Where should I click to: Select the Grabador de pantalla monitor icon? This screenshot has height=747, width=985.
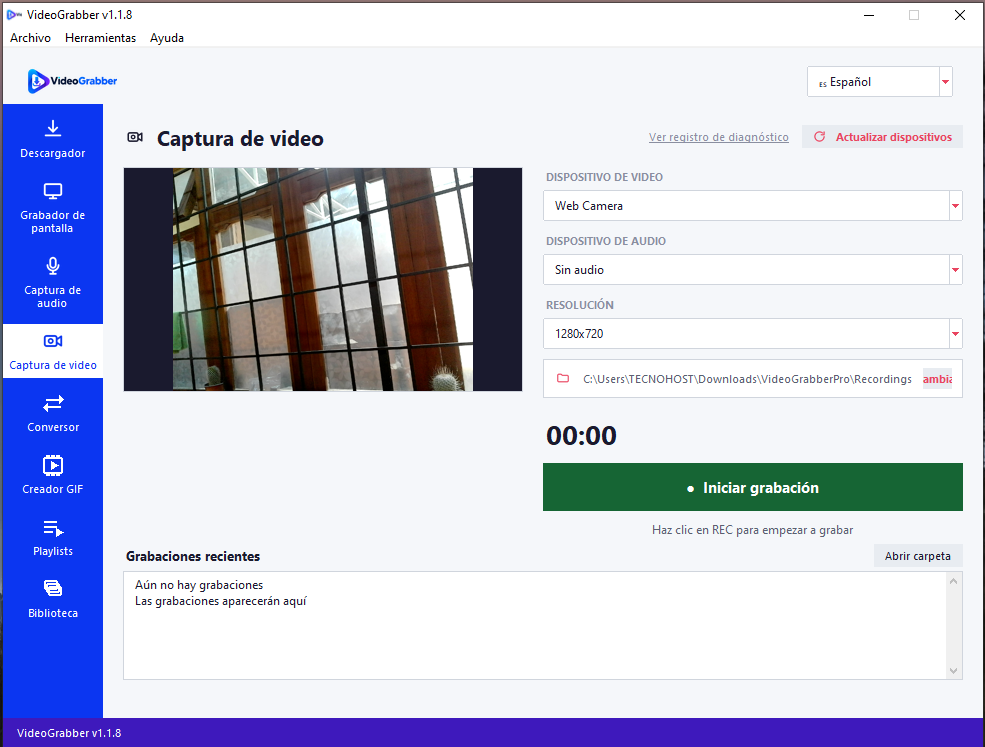53,191
